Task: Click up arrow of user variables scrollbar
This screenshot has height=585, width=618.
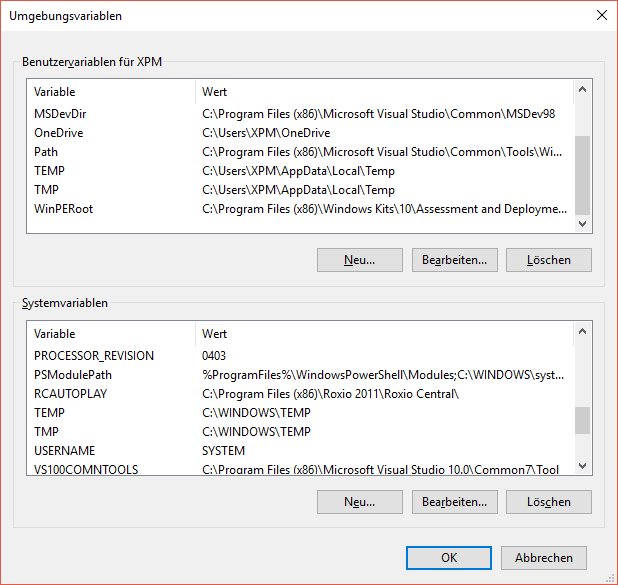Action: click(582, 89)
